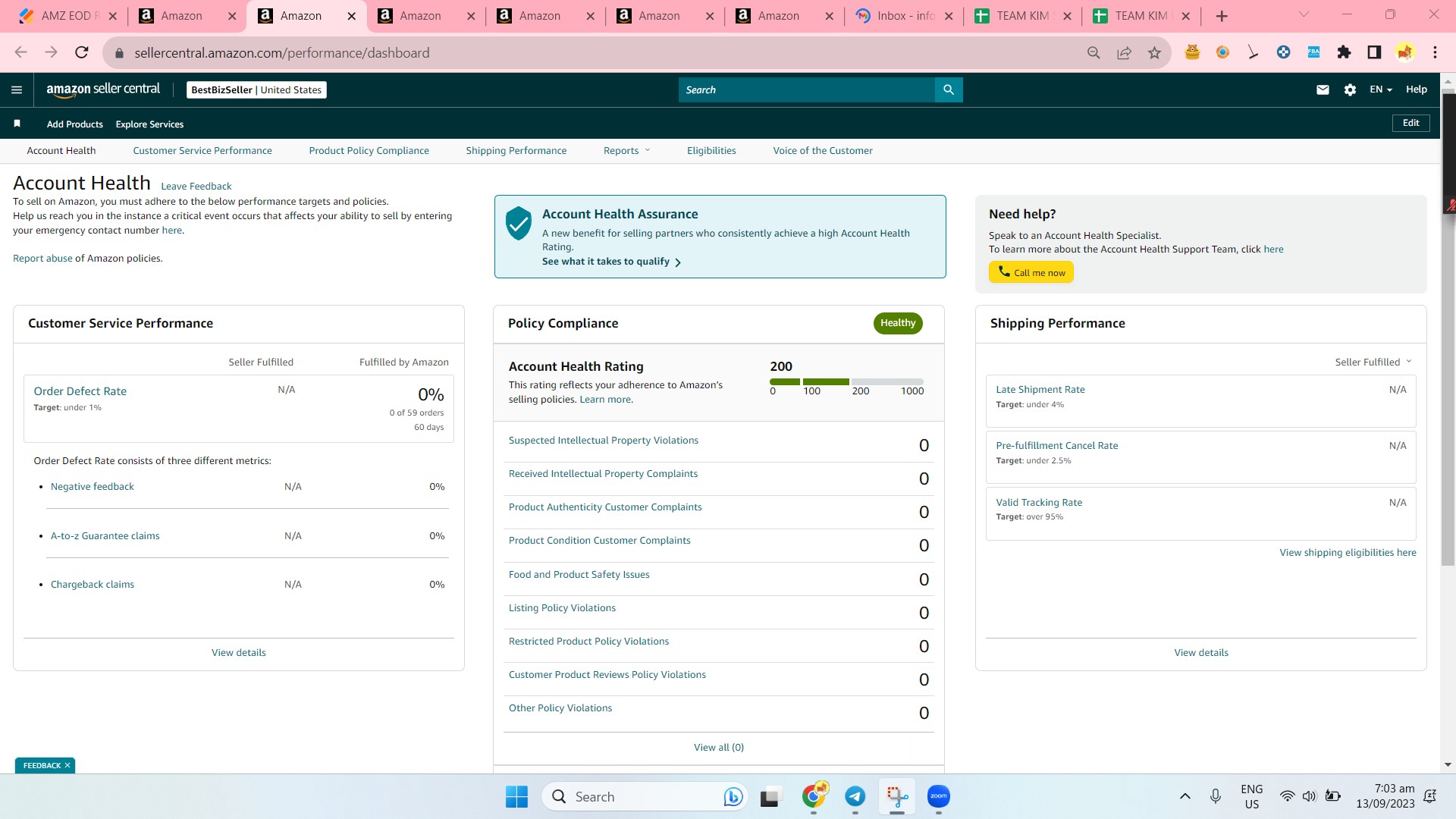Click the browser zoom magnifier icon

pyautogui.click(x=1094, y=52)
